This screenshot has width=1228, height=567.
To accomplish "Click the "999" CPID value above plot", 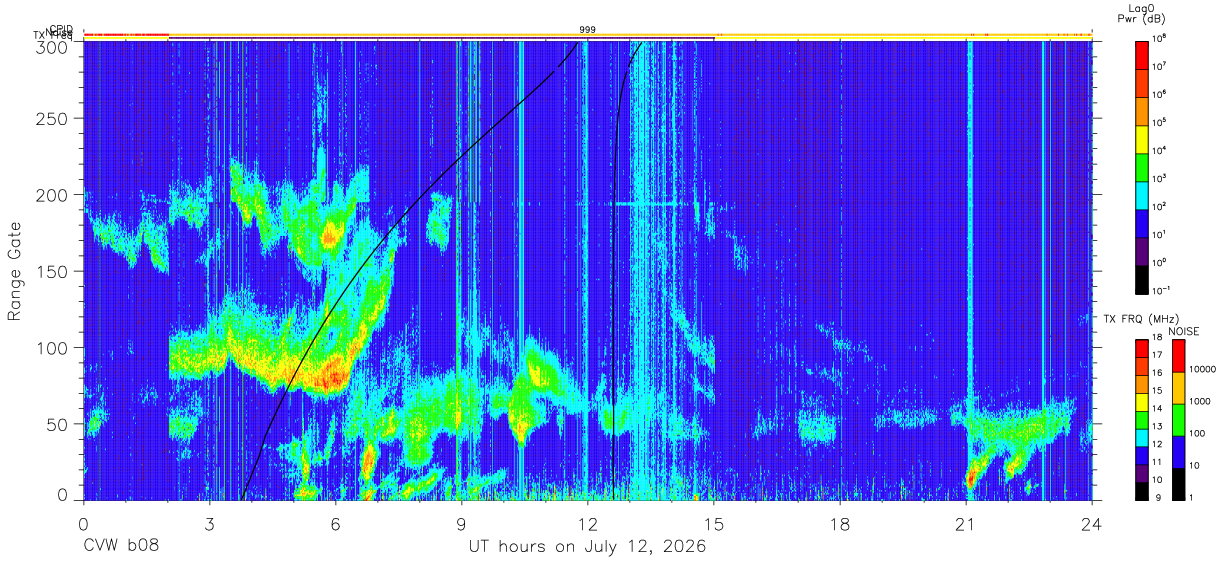I will pos(588,30).
